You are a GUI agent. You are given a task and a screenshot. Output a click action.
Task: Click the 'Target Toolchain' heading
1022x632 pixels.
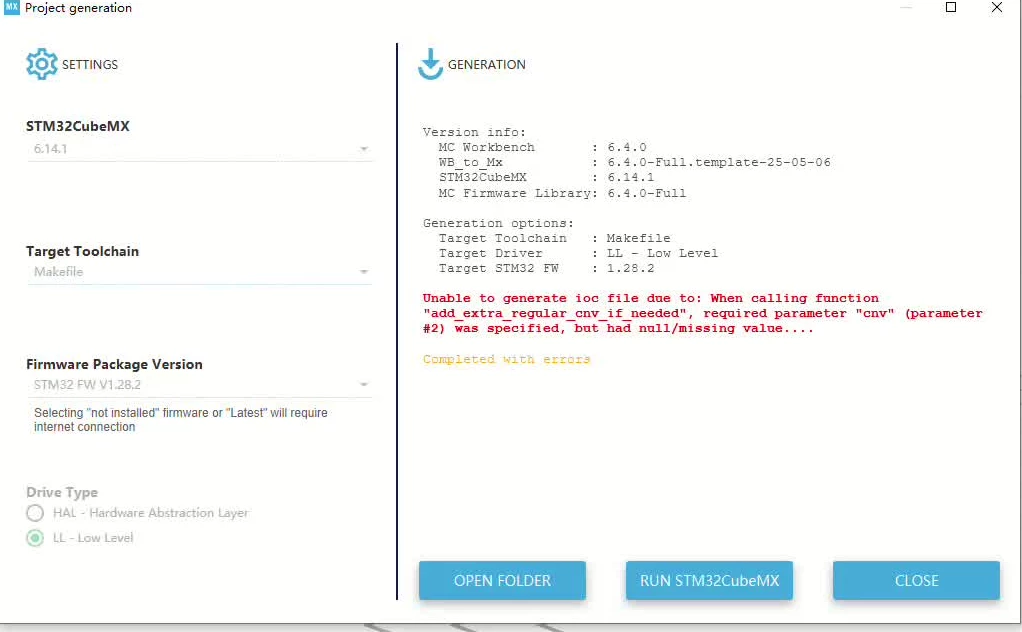tap(82, 251)
